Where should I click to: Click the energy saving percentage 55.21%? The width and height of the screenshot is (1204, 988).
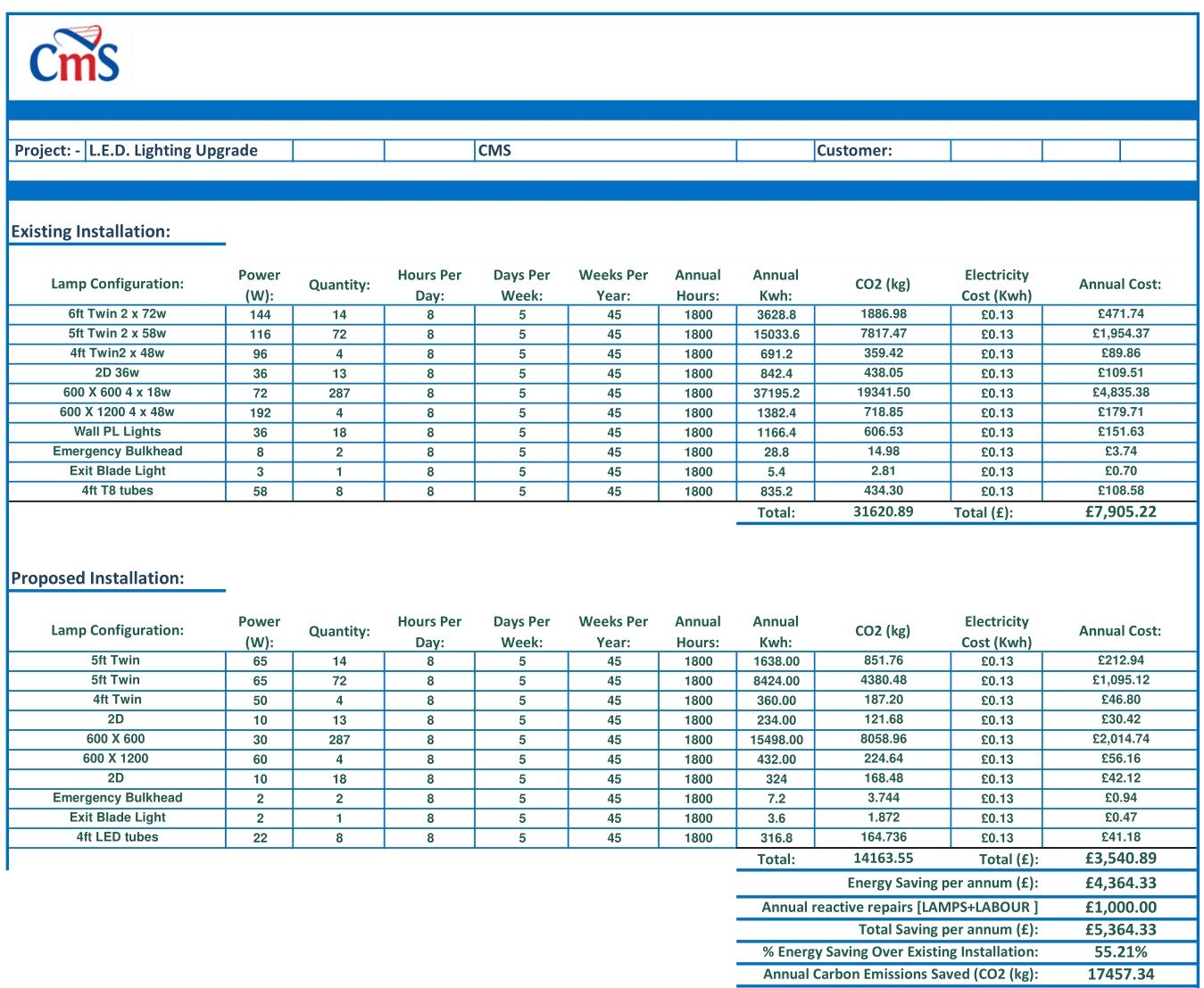click(1121, 951)
